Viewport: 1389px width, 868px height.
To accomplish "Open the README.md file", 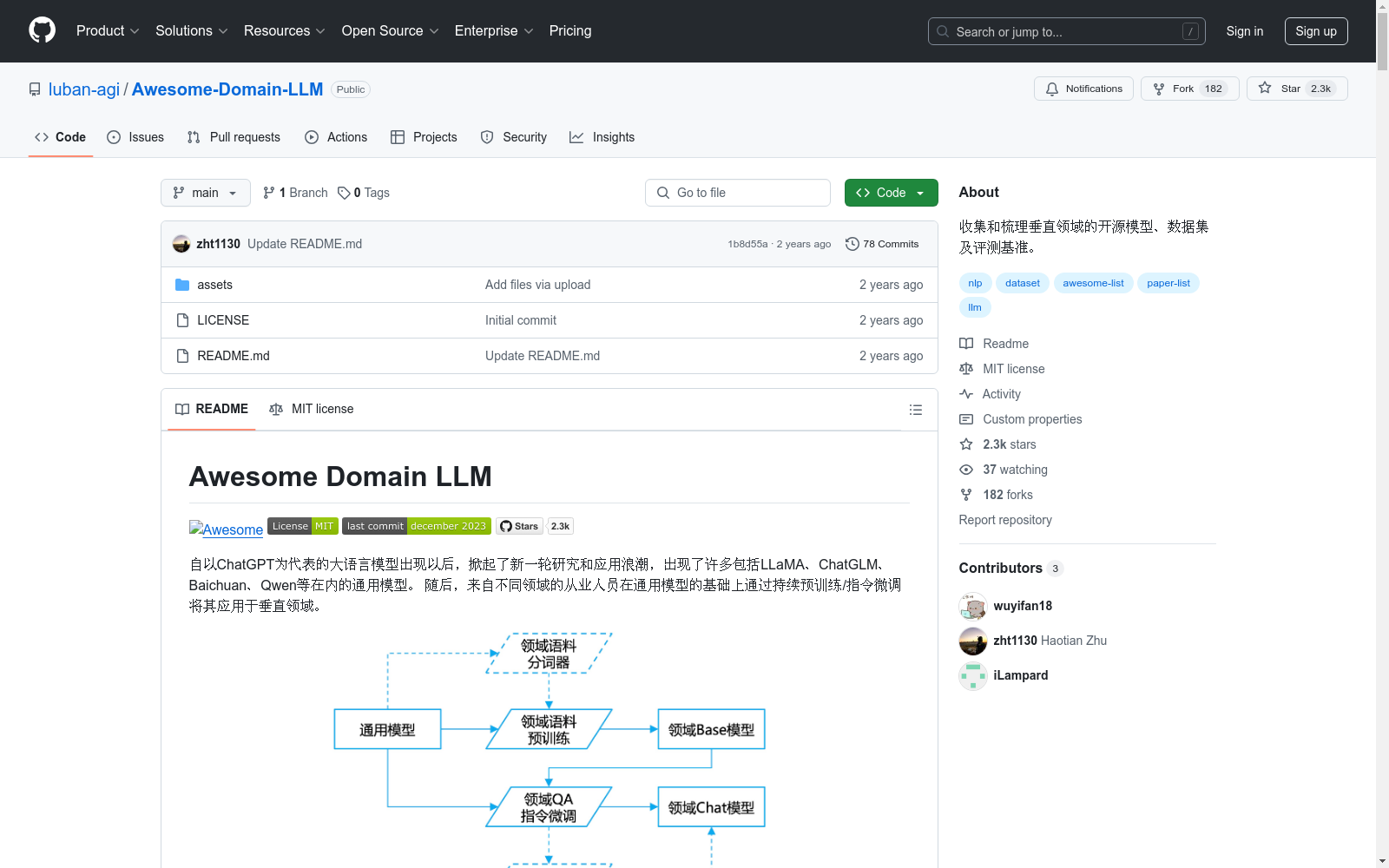I will coord(234,356).
